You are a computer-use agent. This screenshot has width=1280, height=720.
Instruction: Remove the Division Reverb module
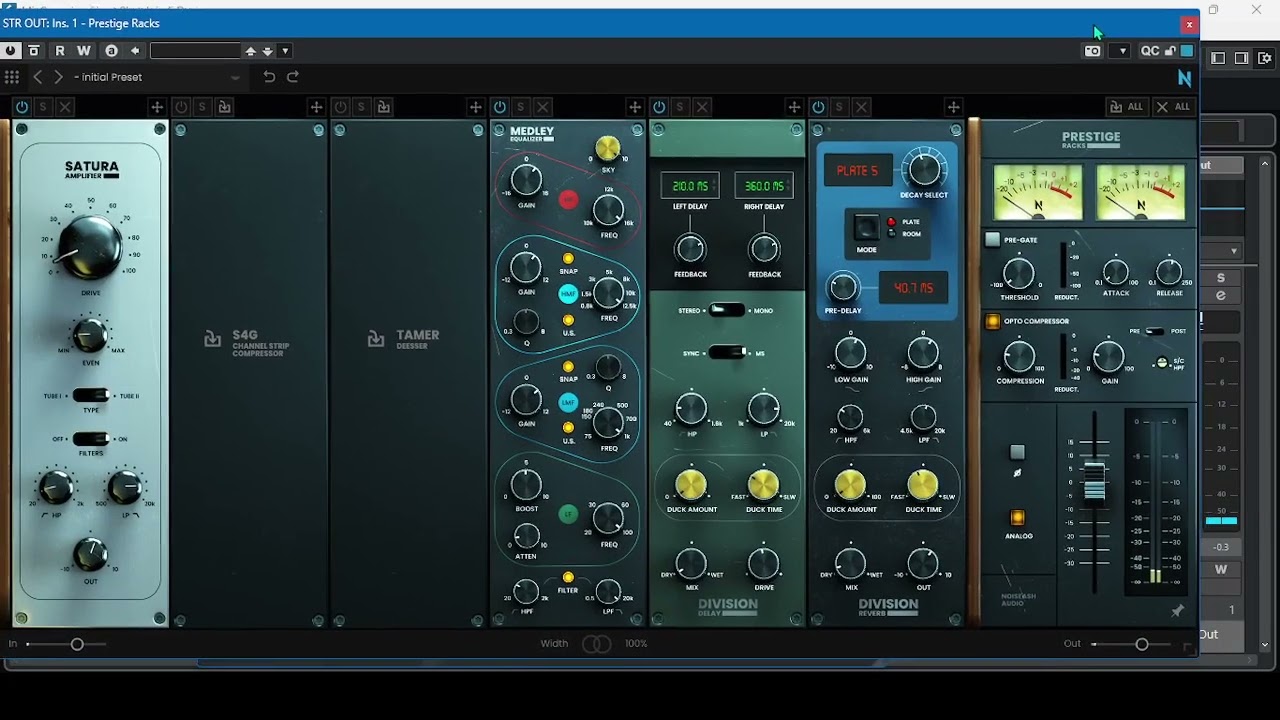861,107
